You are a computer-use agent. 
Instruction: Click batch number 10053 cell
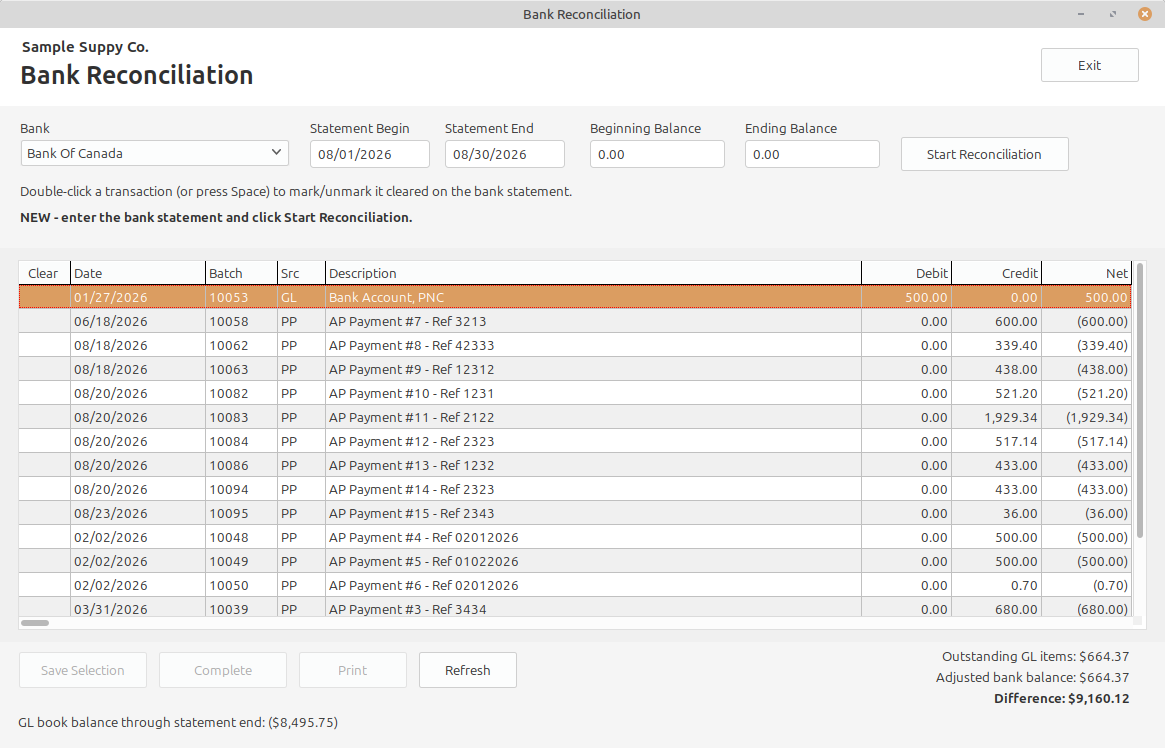click(241, 297)
